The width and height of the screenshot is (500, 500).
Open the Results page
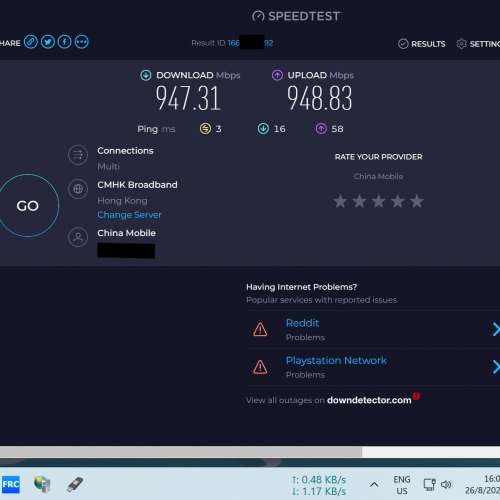(x=422, y=44)
